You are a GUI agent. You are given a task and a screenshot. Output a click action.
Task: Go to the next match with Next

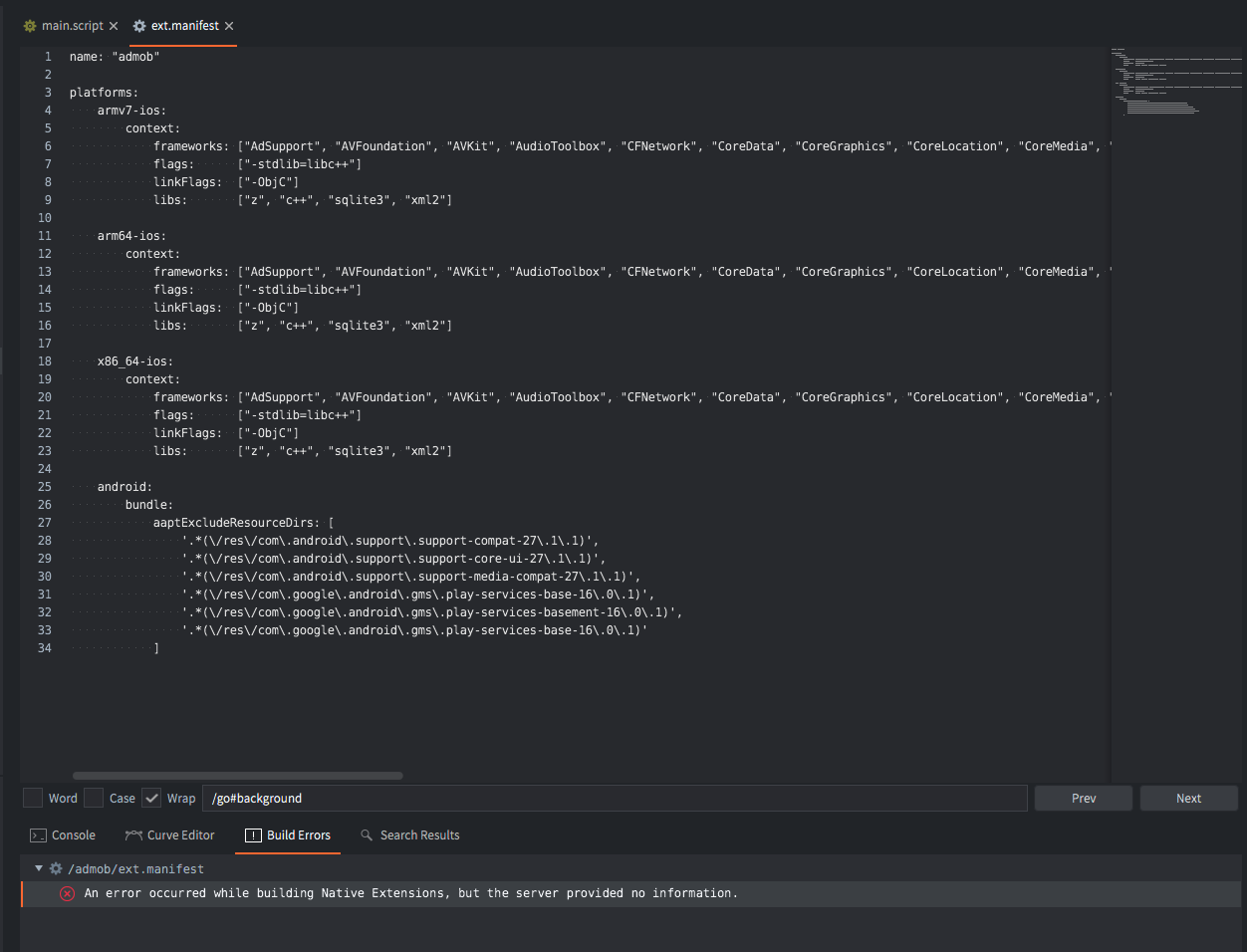[x=1189, y=798]
